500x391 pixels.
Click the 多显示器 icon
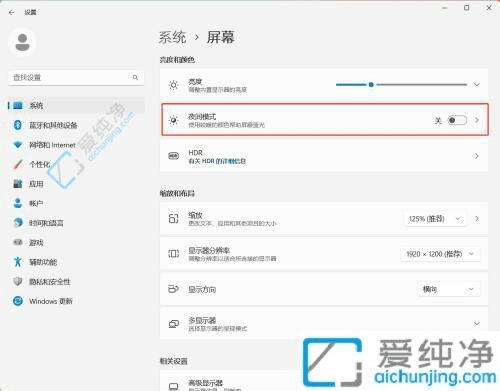(173, 324)
